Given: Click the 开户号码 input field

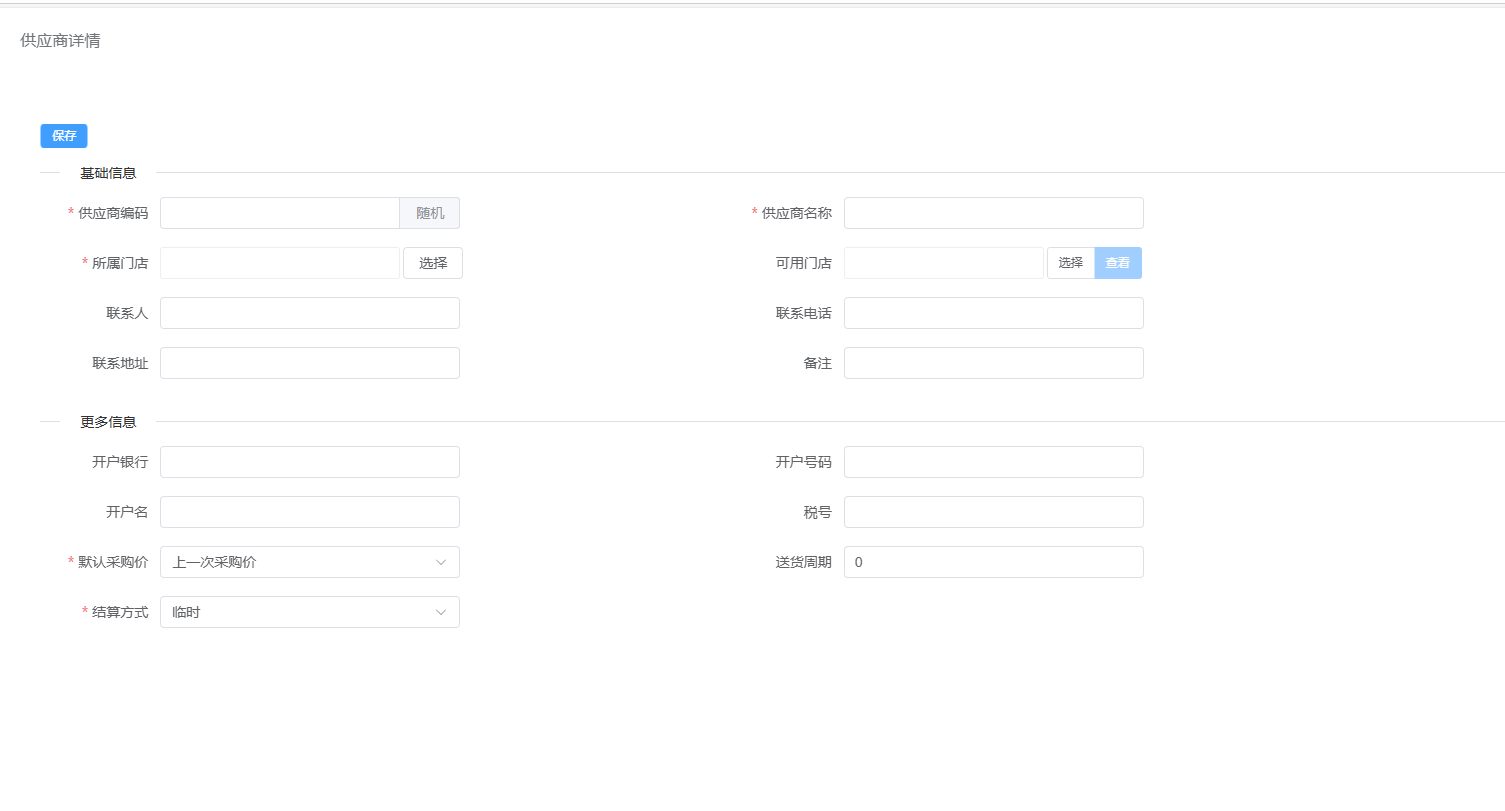Looking at the screenshot, I should (x=993, y=462).
